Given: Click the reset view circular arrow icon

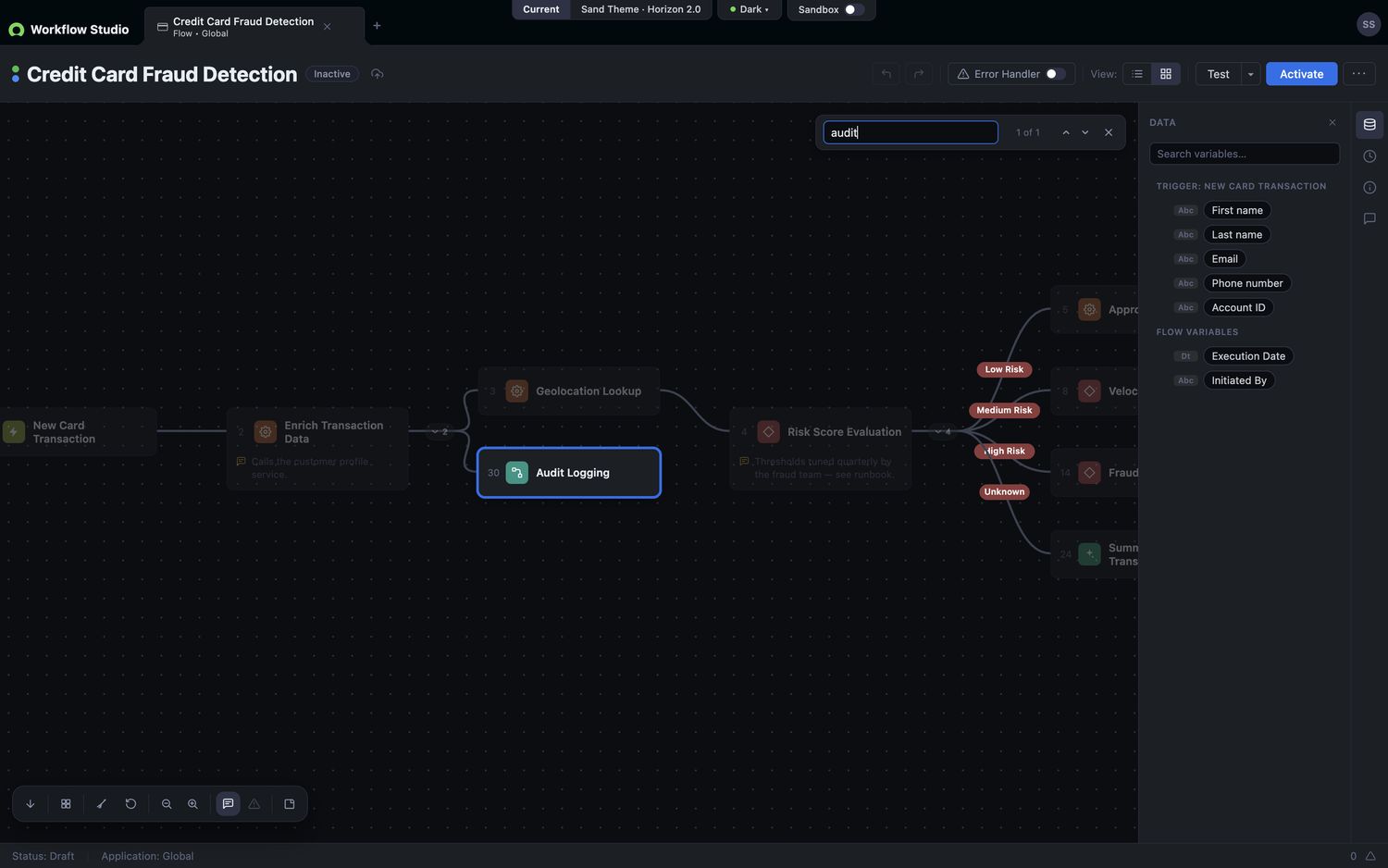Looking at the screenshot, I should (130, 804).
